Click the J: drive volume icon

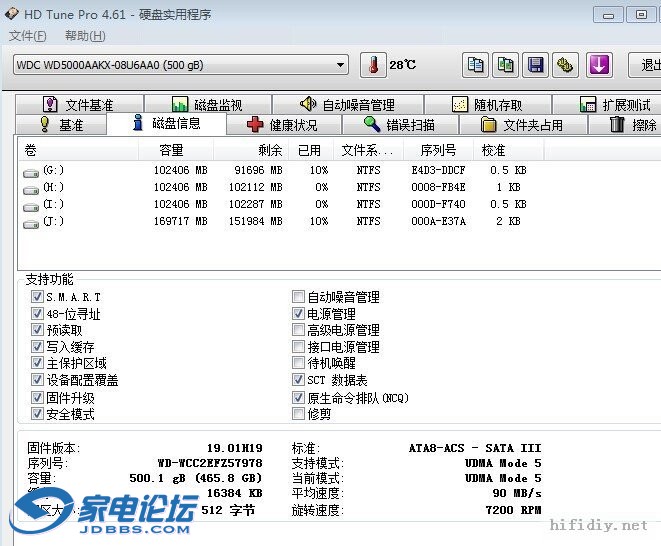31,224
